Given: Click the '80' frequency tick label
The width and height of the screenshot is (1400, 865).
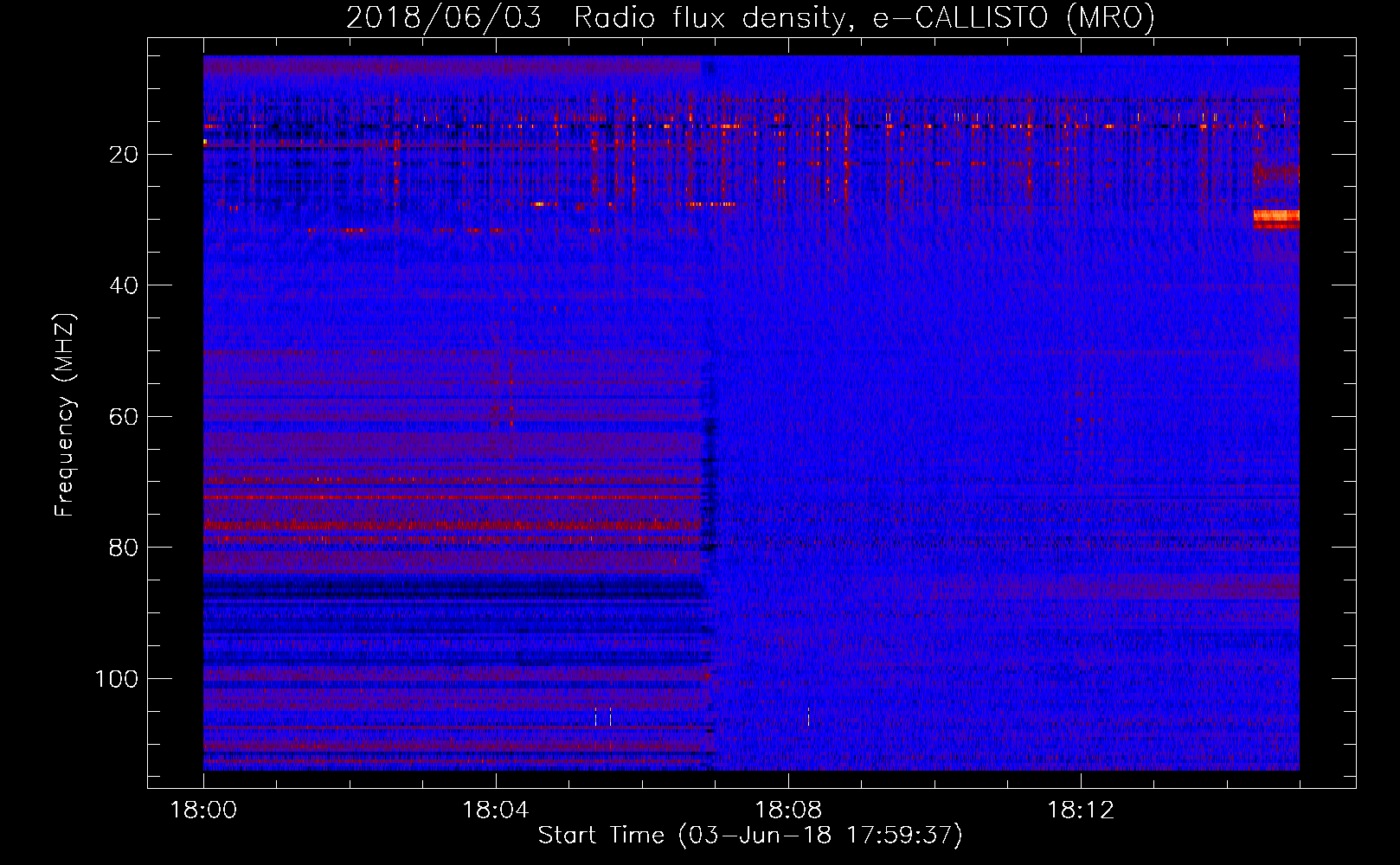Looking at the screenshot, I should click(x=124, y=548).
